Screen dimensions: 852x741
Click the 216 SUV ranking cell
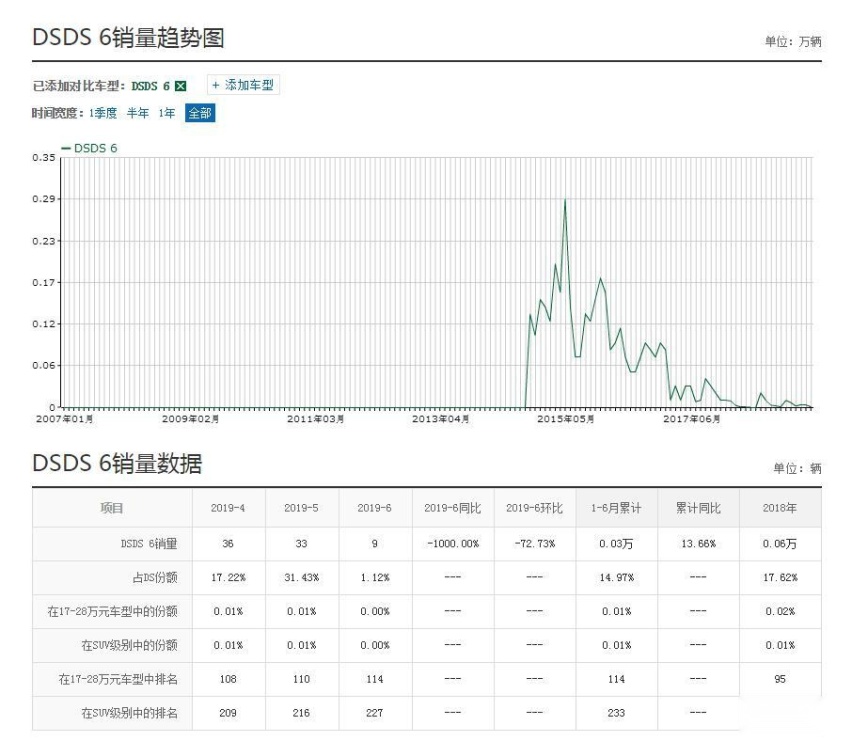coord(301,713)
